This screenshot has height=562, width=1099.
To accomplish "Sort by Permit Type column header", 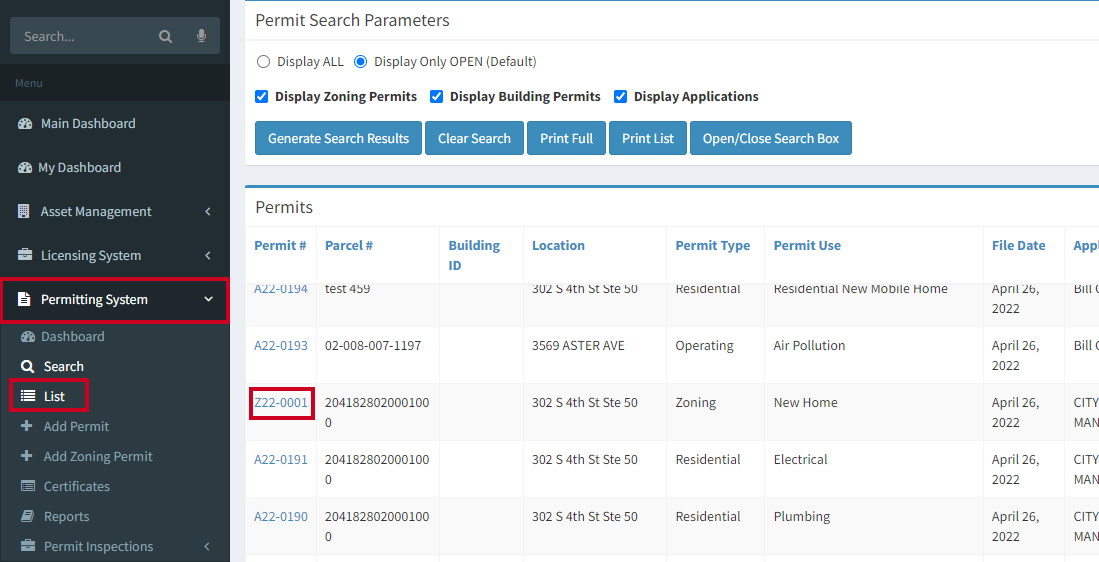I will (713, 245).
